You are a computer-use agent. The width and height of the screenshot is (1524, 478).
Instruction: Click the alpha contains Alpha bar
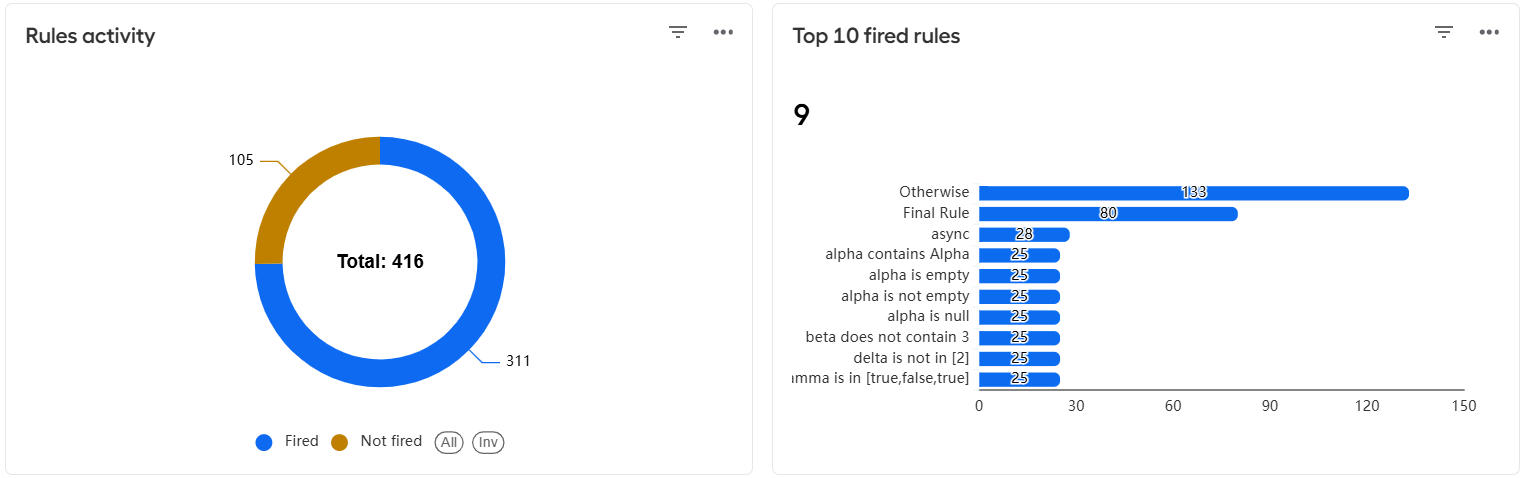[1019, 255]
